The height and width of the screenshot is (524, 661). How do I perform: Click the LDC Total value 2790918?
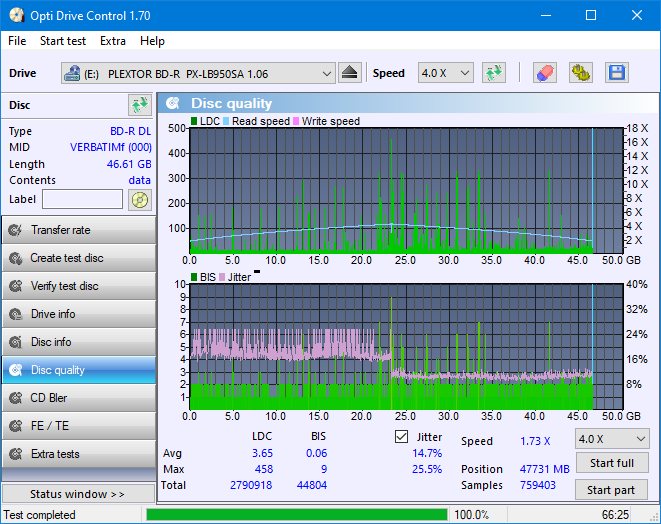pos(251,485)
